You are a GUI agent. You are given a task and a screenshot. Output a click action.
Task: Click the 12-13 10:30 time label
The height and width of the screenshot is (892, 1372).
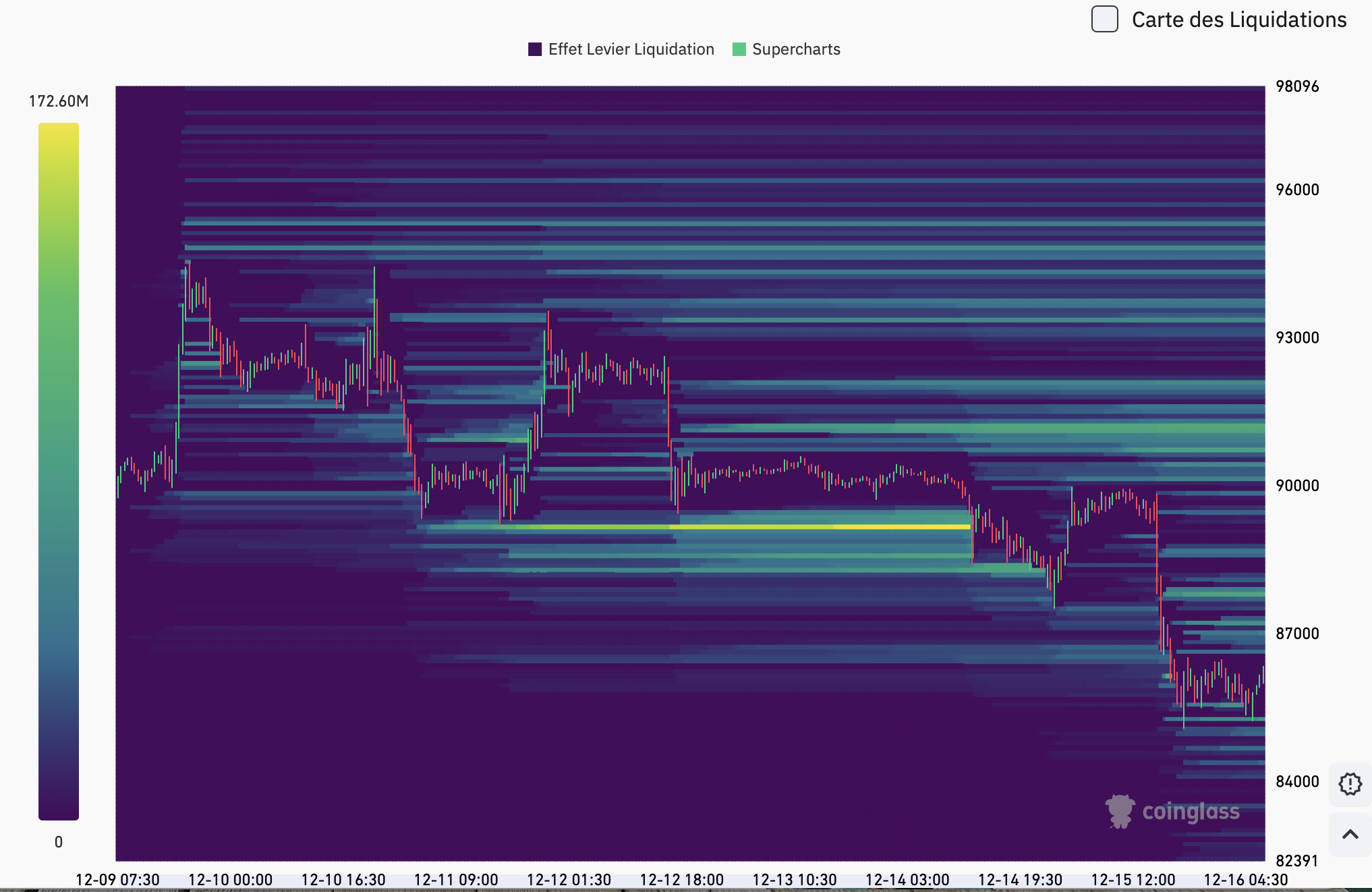795,880
